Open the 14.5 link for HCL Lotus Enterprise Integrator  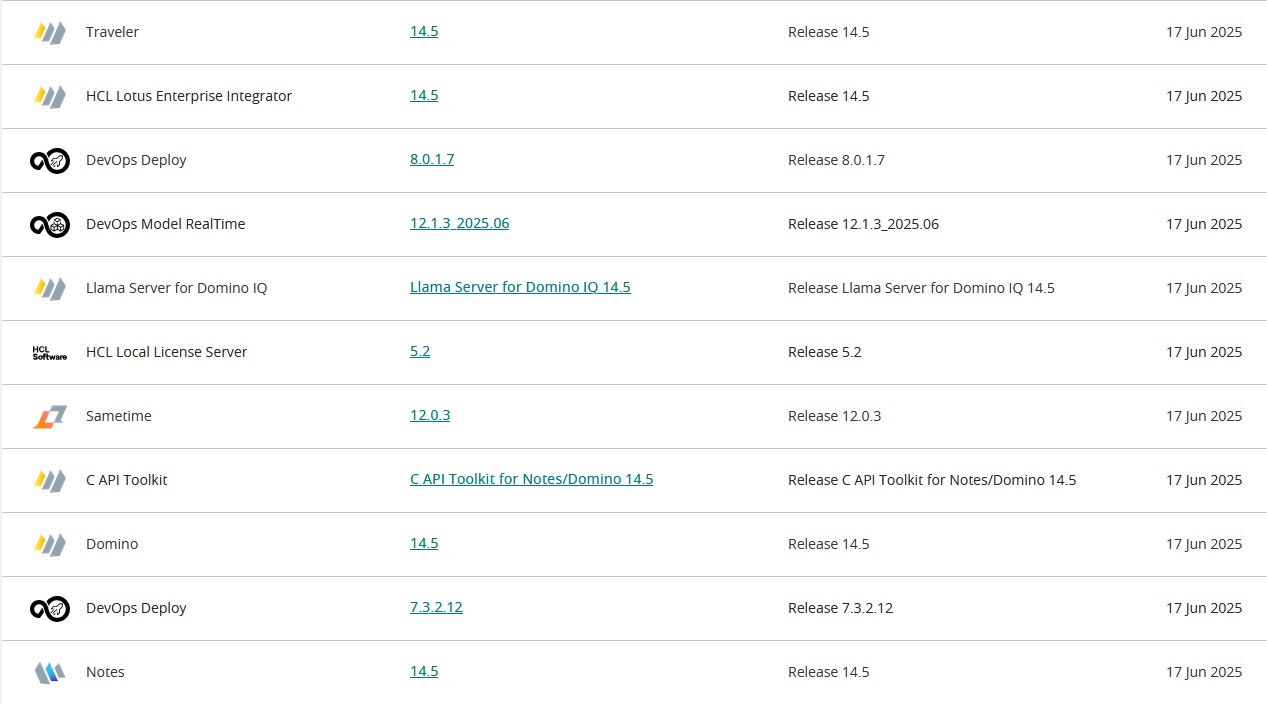[x=424, y=95]
